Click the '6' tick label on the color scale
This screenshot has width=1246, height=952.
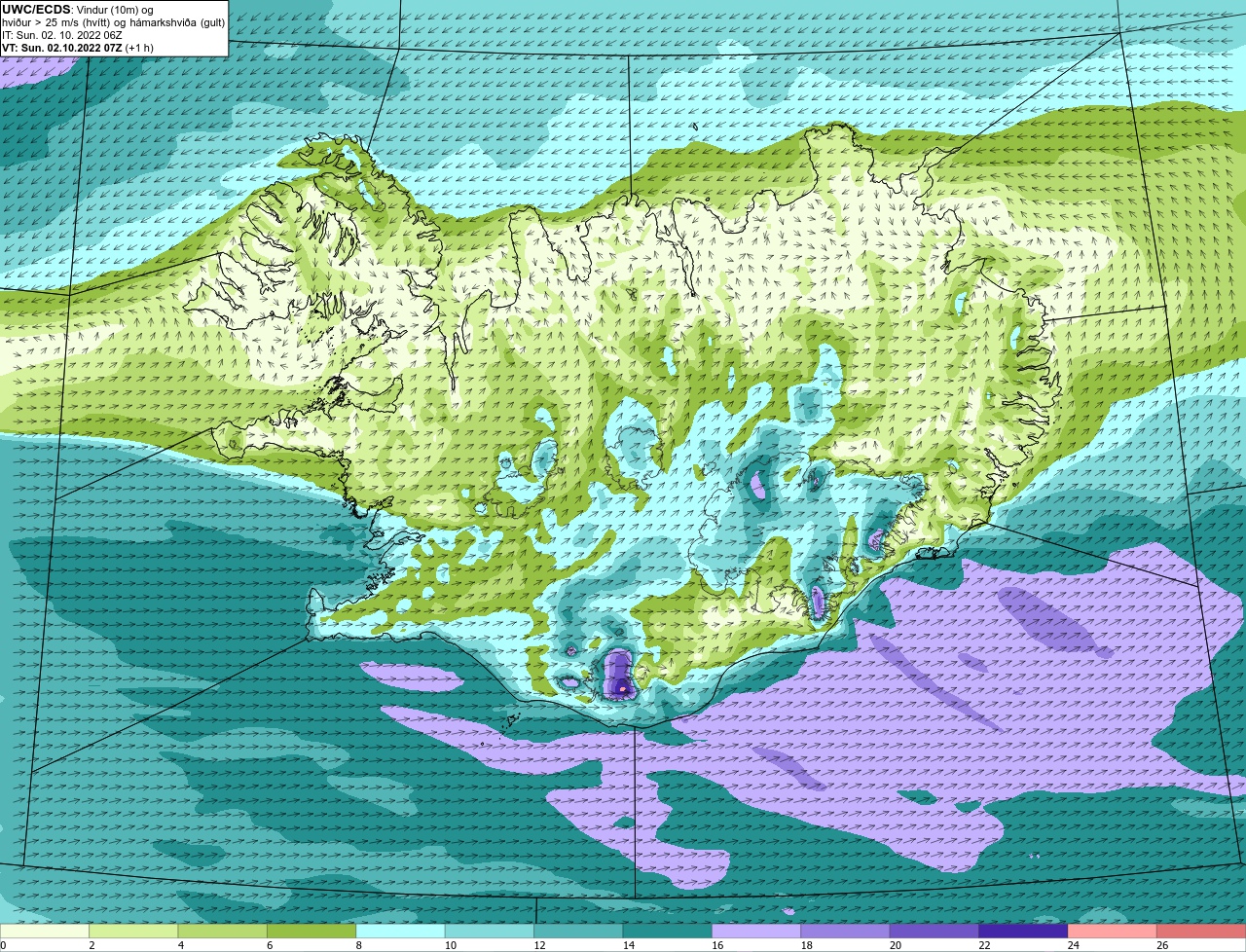click(x=270, y=945)
